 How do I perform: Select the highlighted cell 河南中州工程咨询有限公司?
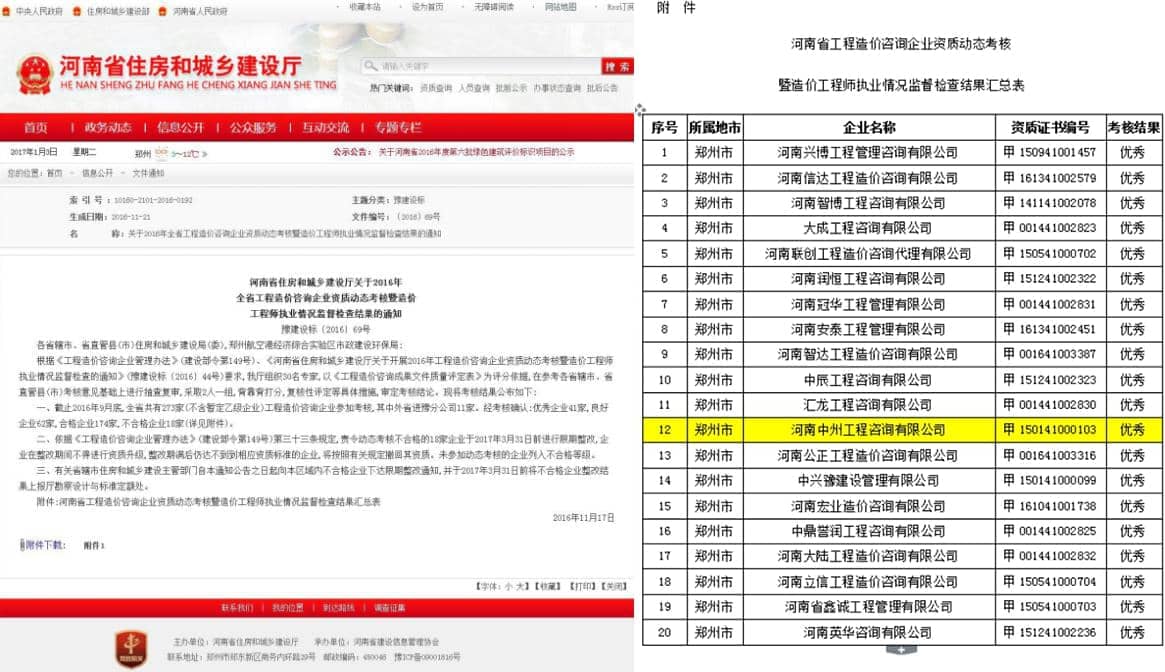click(x=869, y=430)
